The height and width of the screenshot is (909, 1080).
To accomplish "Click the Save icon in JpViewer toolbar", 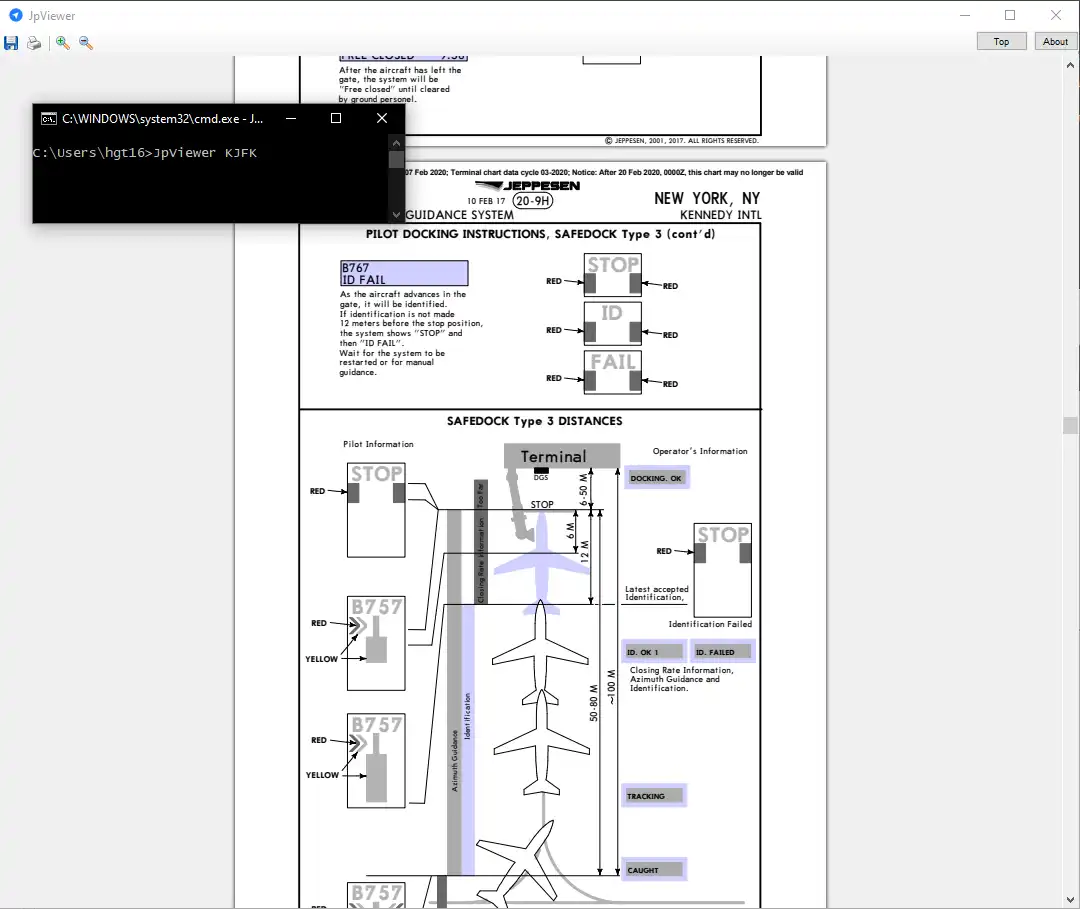I will pos(11,43).
